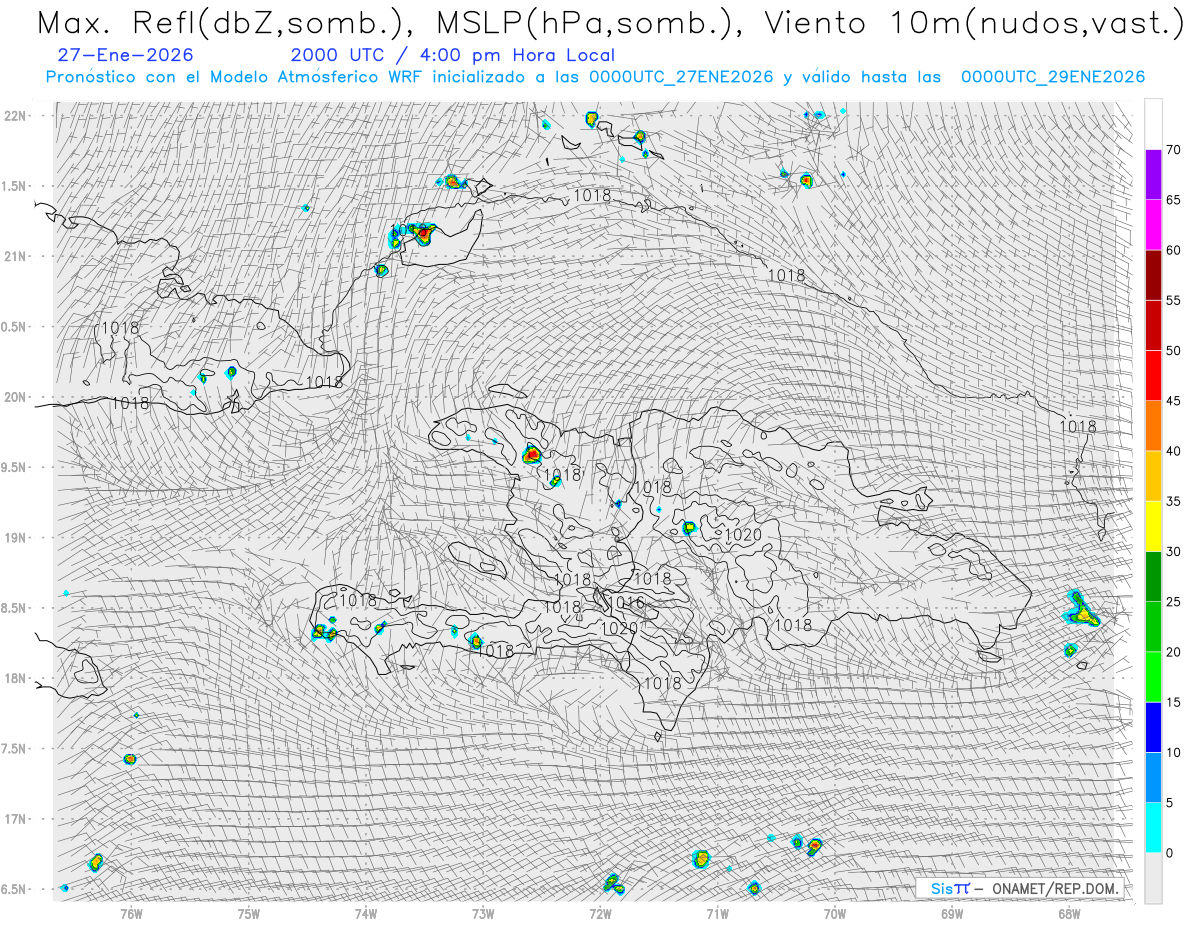Viewport: 1200px width, 927px height.
Task: Click the "55" label on the color bar
Action: click(x=1173, y=300)
